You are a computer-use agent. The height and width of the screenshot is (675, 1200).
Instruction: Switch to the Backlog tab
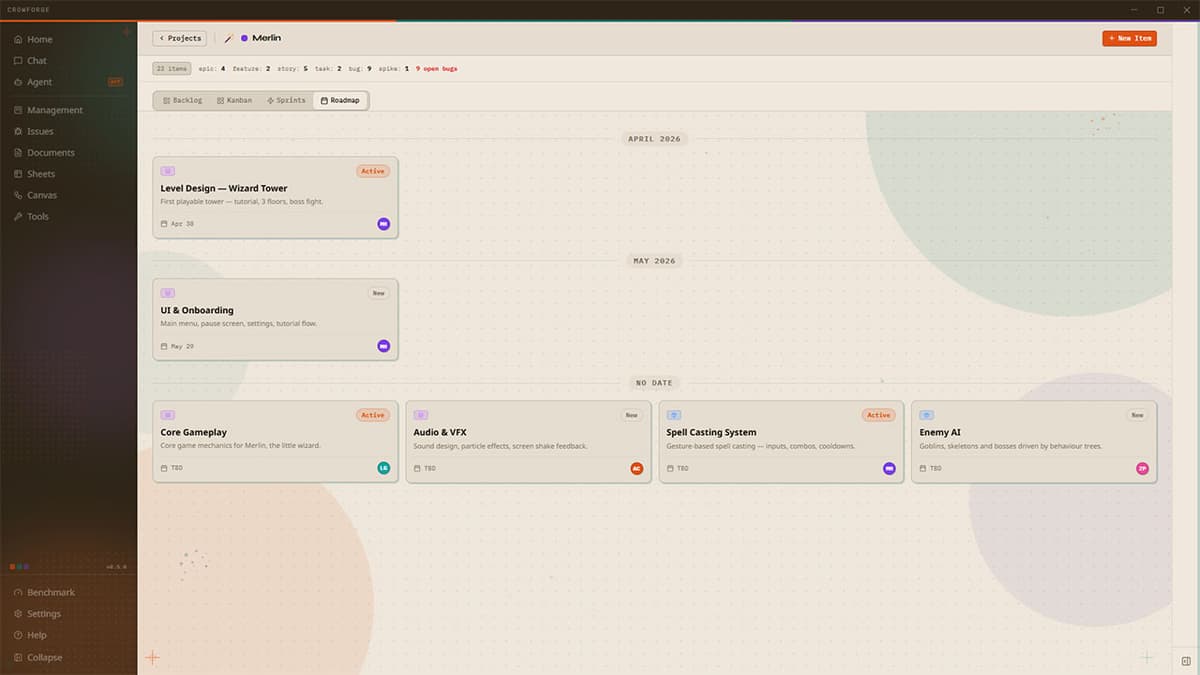pyautogui.click(x=182, y=100)
